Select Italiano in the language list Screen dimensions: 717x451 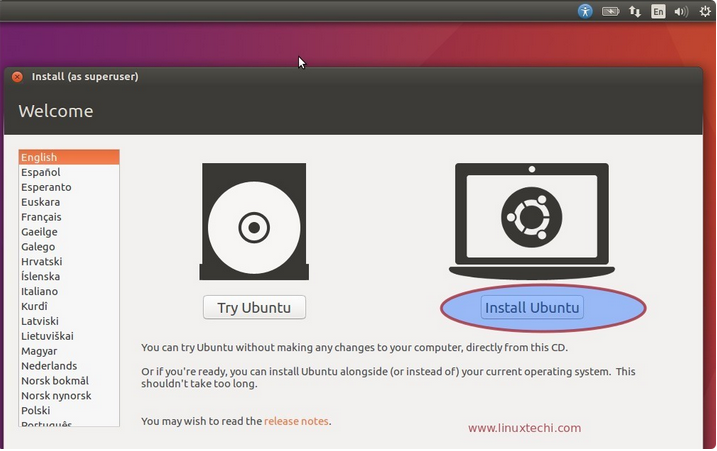tap(69, 291)
